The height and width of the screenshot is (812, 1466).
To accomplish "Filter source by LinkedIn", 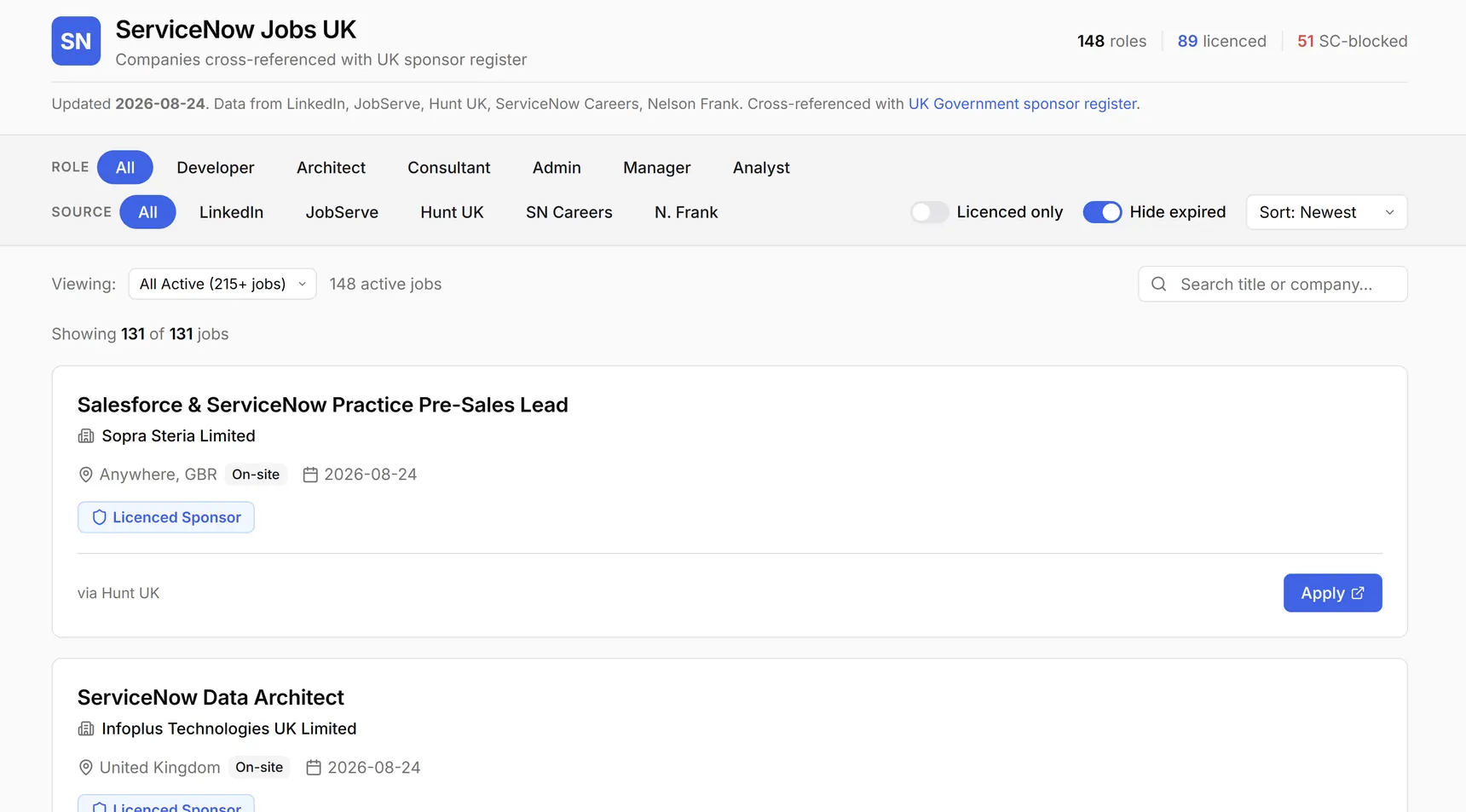I will [231, 212].
